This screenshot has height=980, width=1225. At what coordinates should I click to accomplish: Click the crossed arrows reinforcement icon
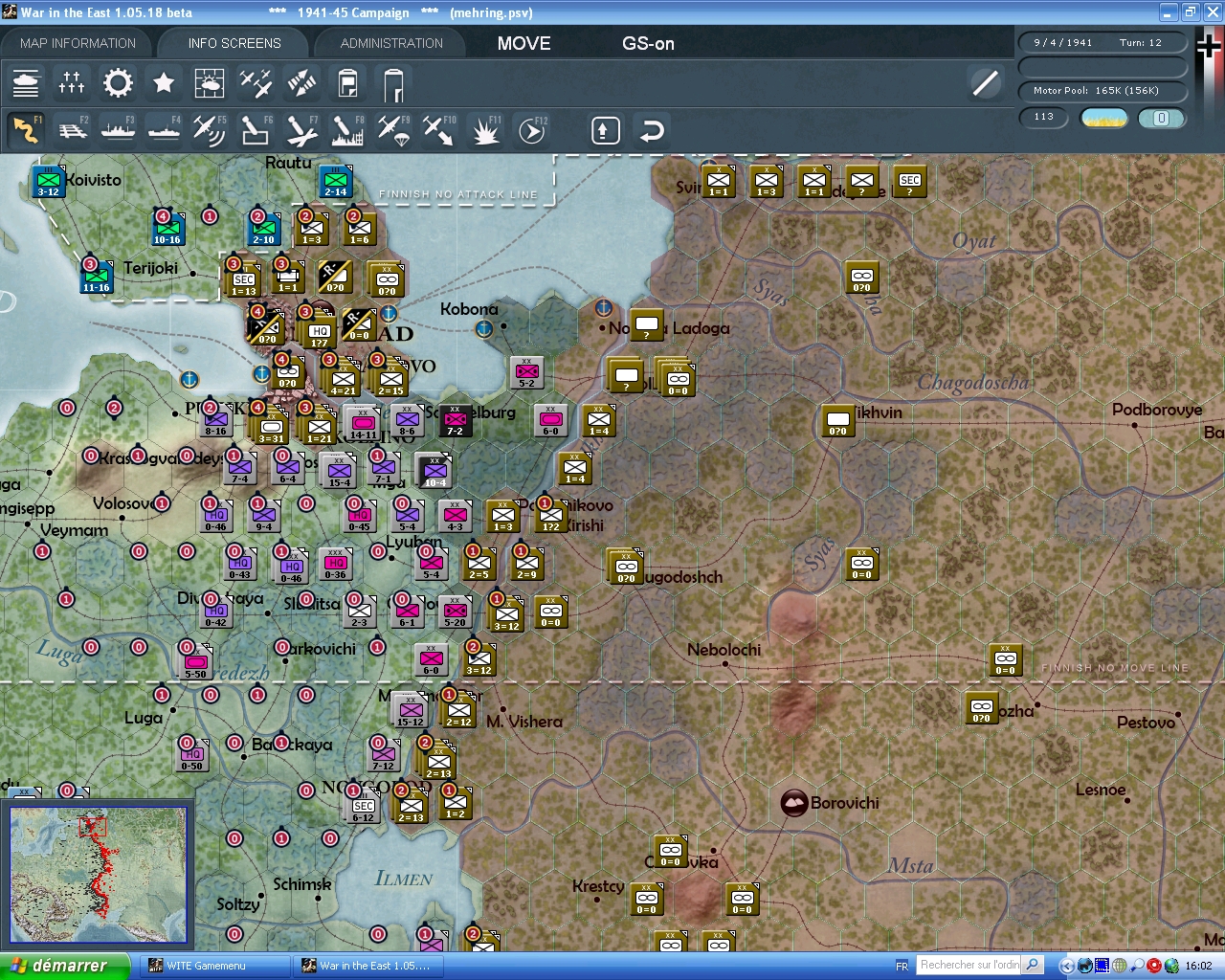pos(301,83)
